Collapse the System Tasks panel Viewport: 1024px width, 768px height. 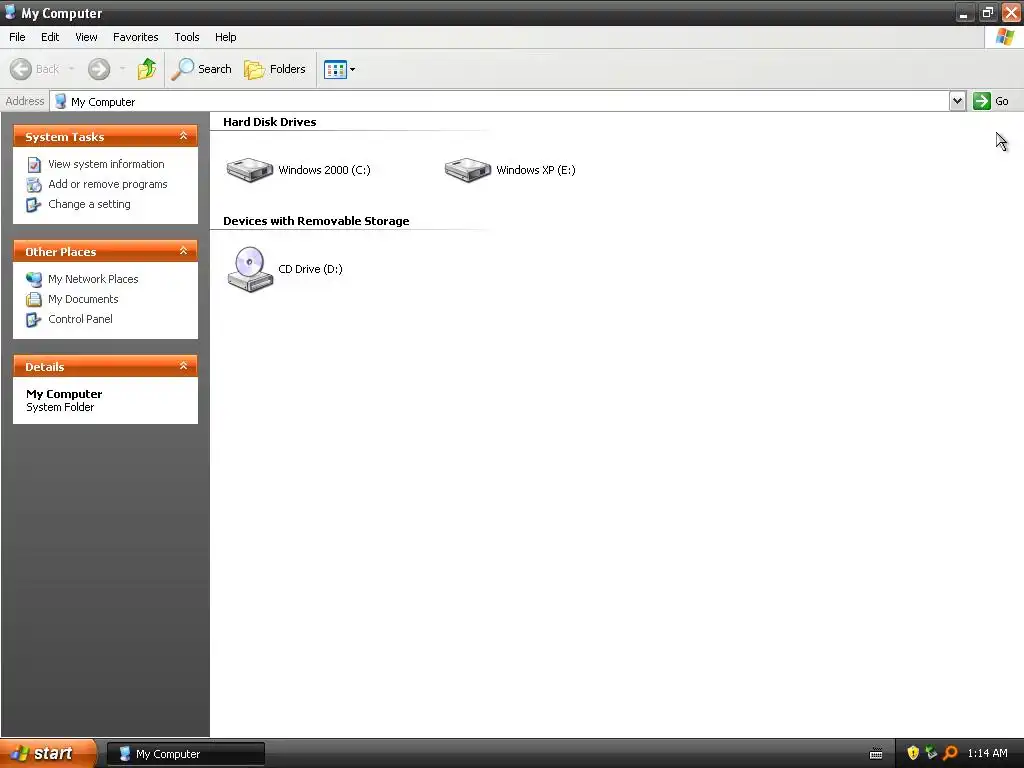click(x=184, y=136)
